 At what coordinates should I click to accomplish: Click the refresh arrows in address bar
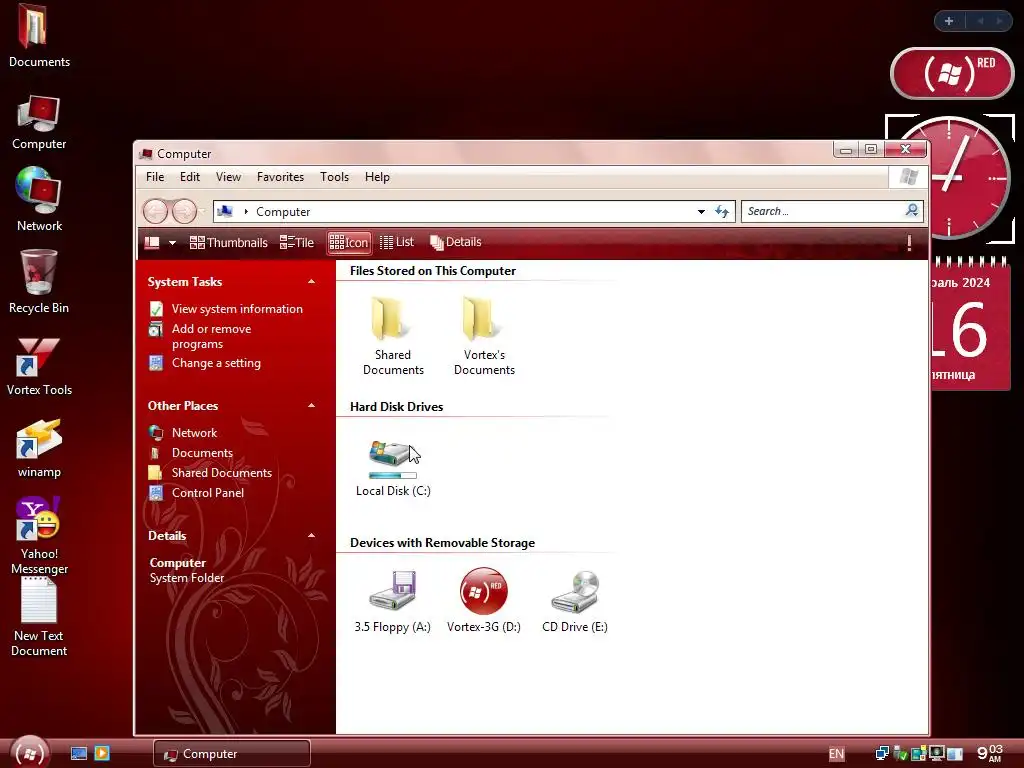tap(722, 212)
